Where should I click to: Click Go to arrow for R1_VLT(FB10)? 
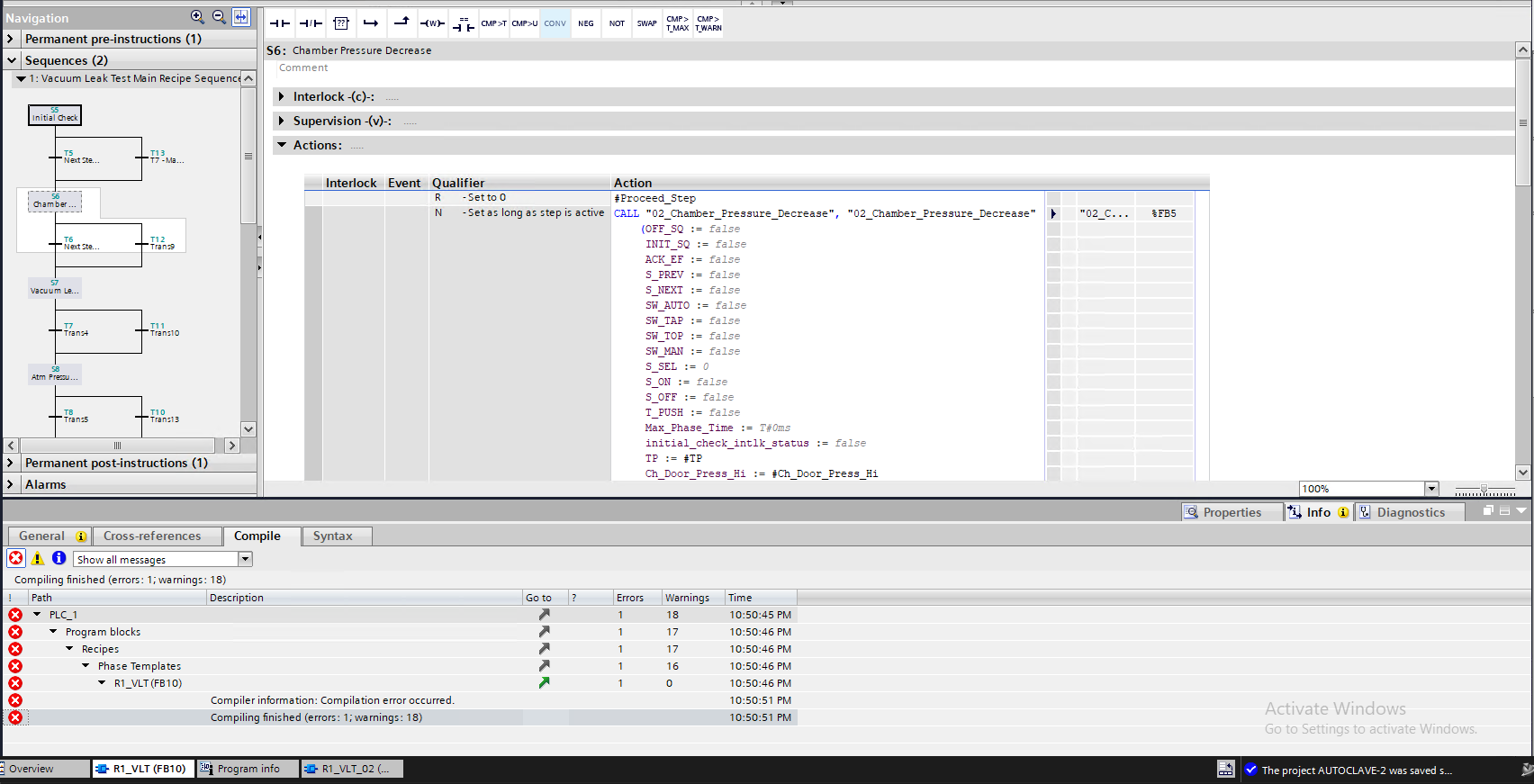click(544, 683)
